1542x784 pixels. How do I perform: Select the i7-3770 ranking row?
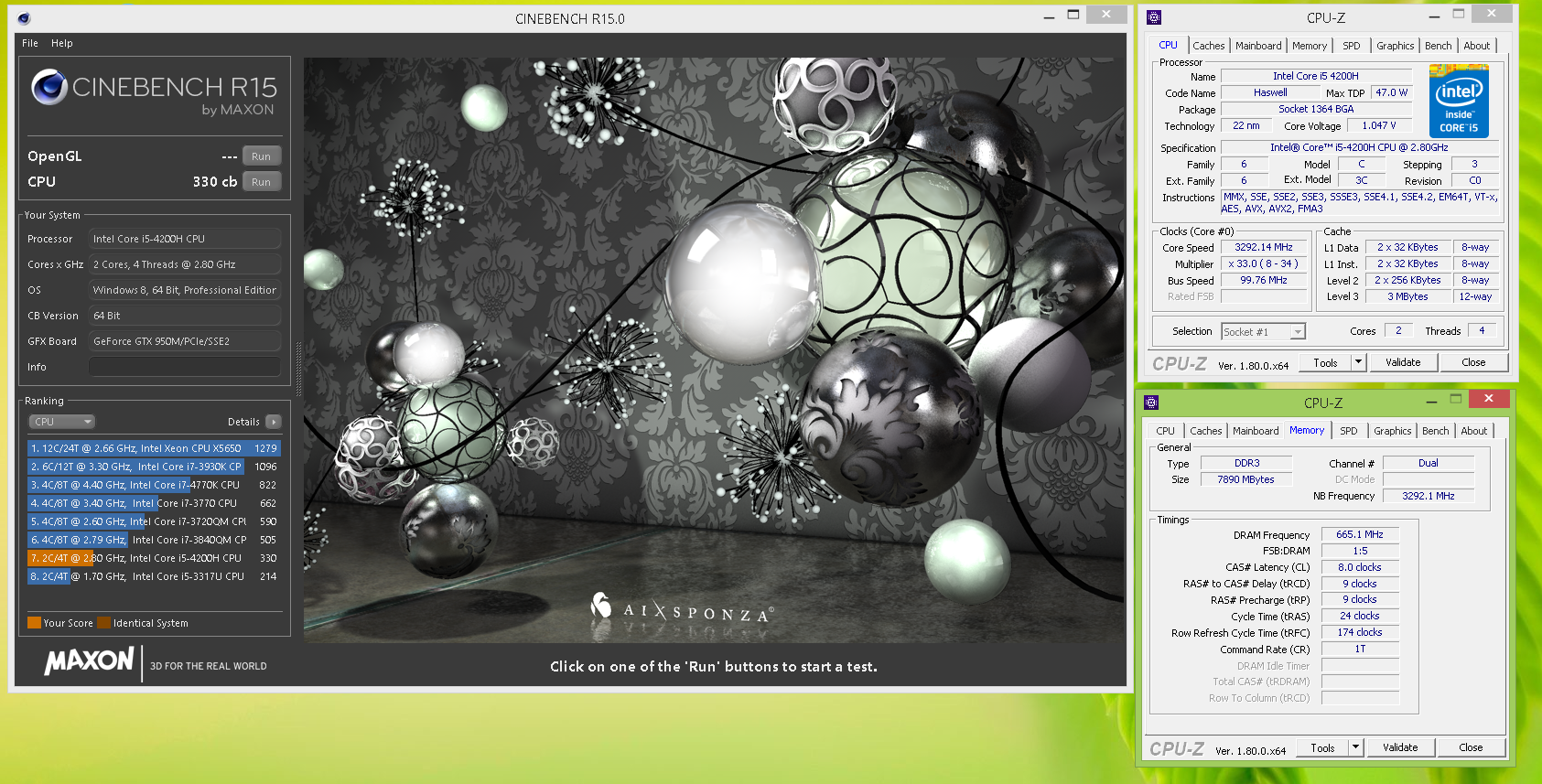click(x=154, y=503)
